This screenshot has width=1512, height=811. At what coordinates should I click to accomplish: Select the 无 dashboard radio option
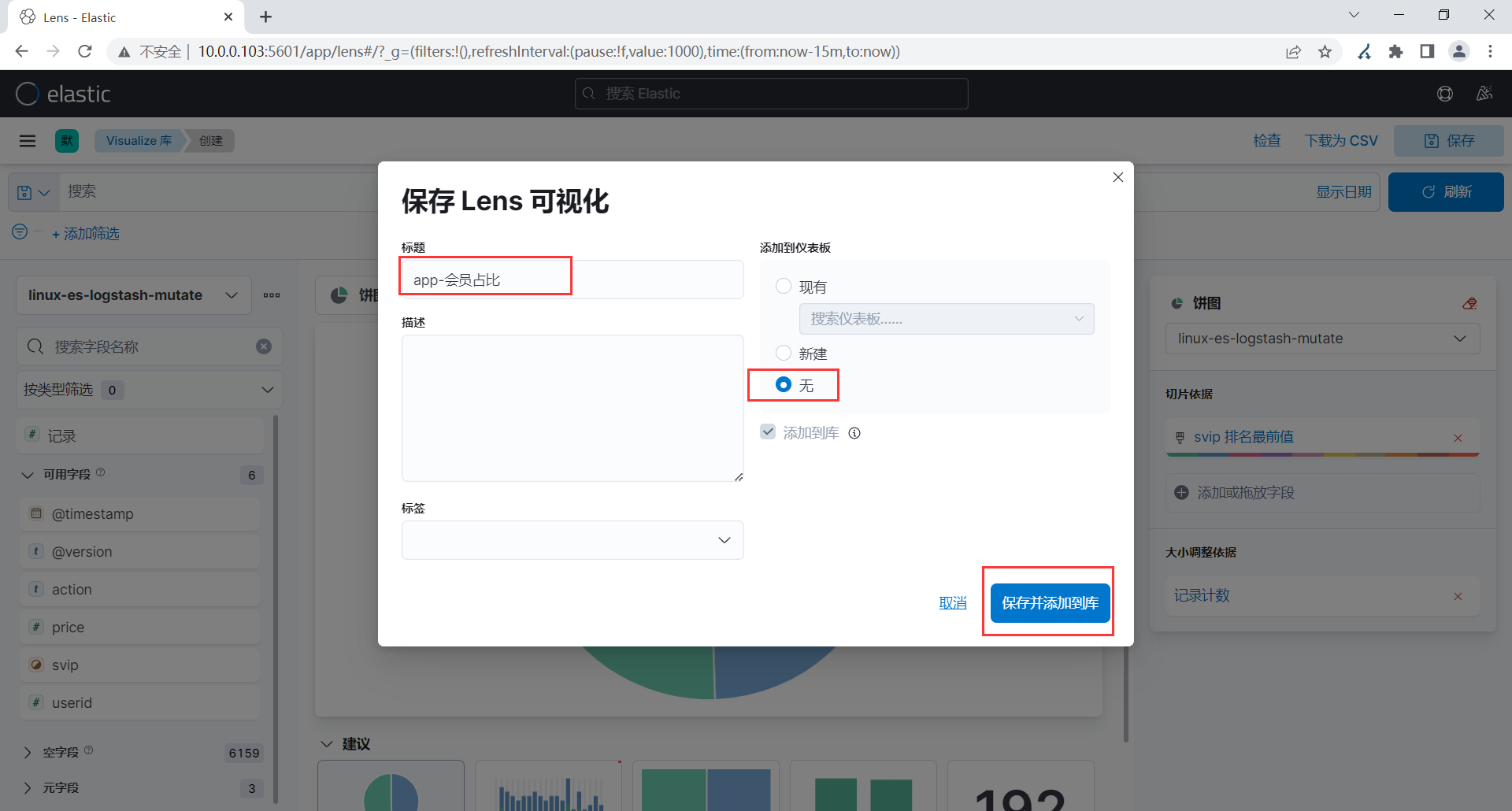tap(784, 384)
